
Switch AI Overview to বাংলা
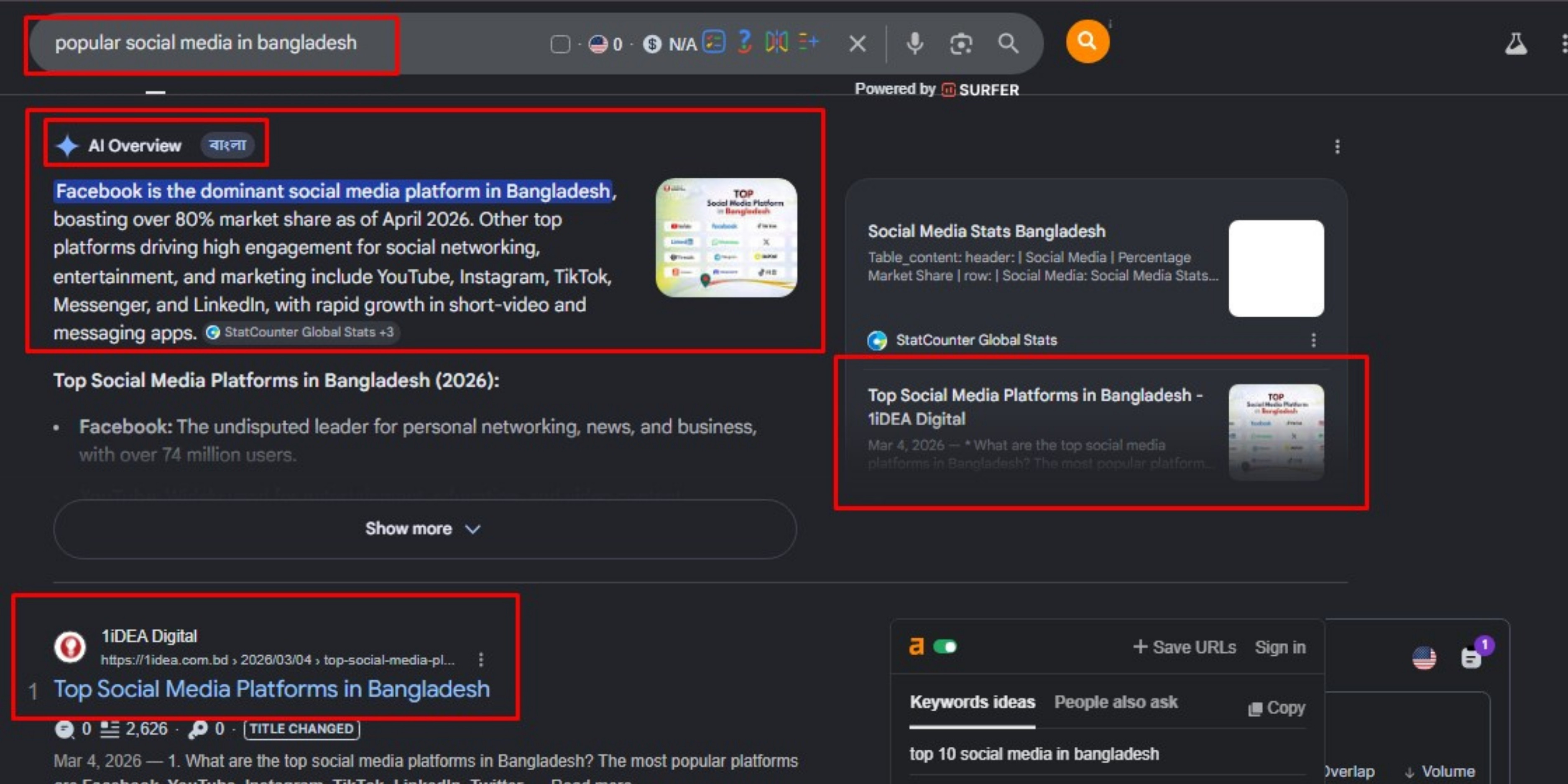[227, 145]
